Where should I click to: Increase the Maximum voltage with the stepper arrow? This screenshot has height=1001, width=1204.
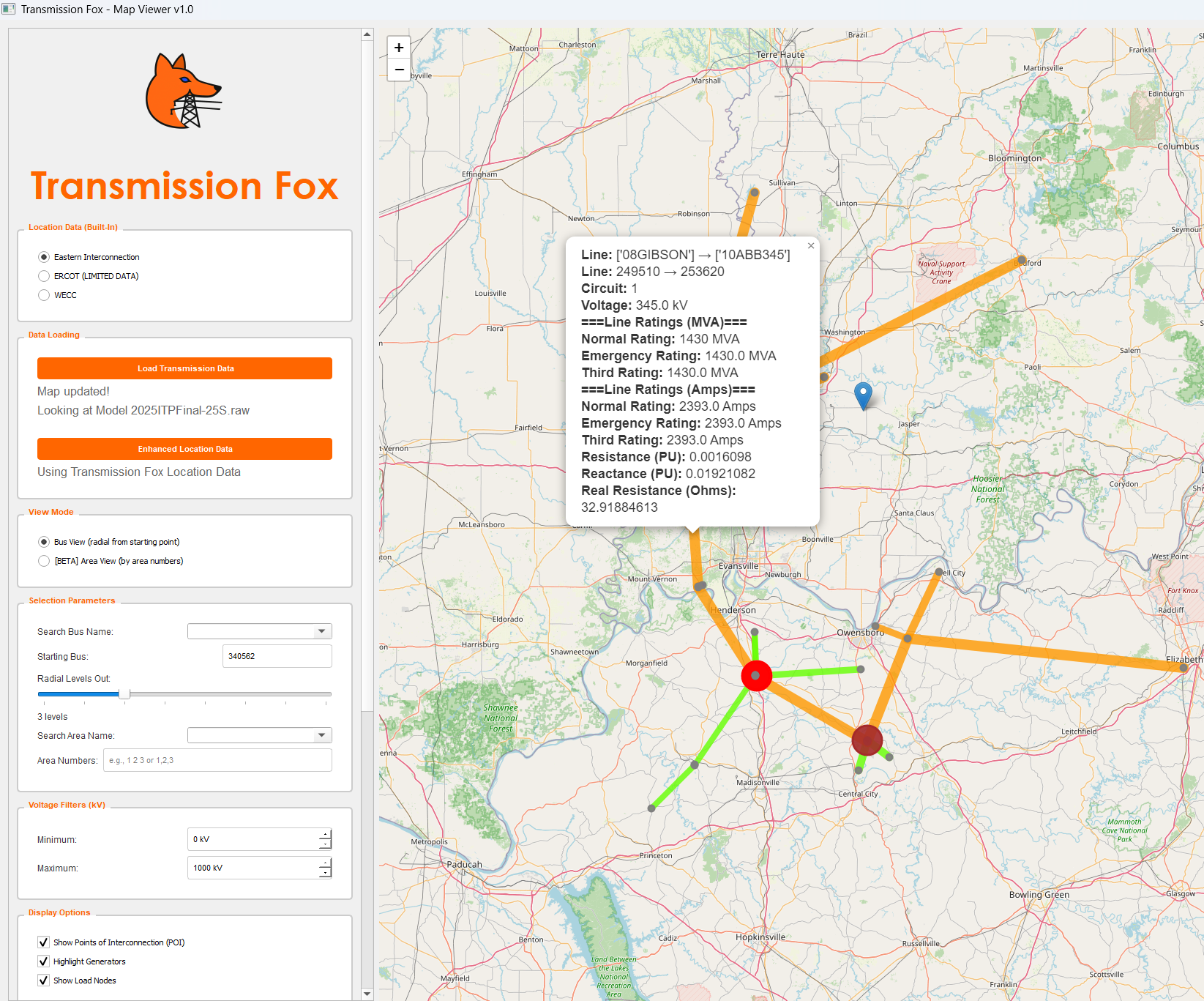coord(324,864)
